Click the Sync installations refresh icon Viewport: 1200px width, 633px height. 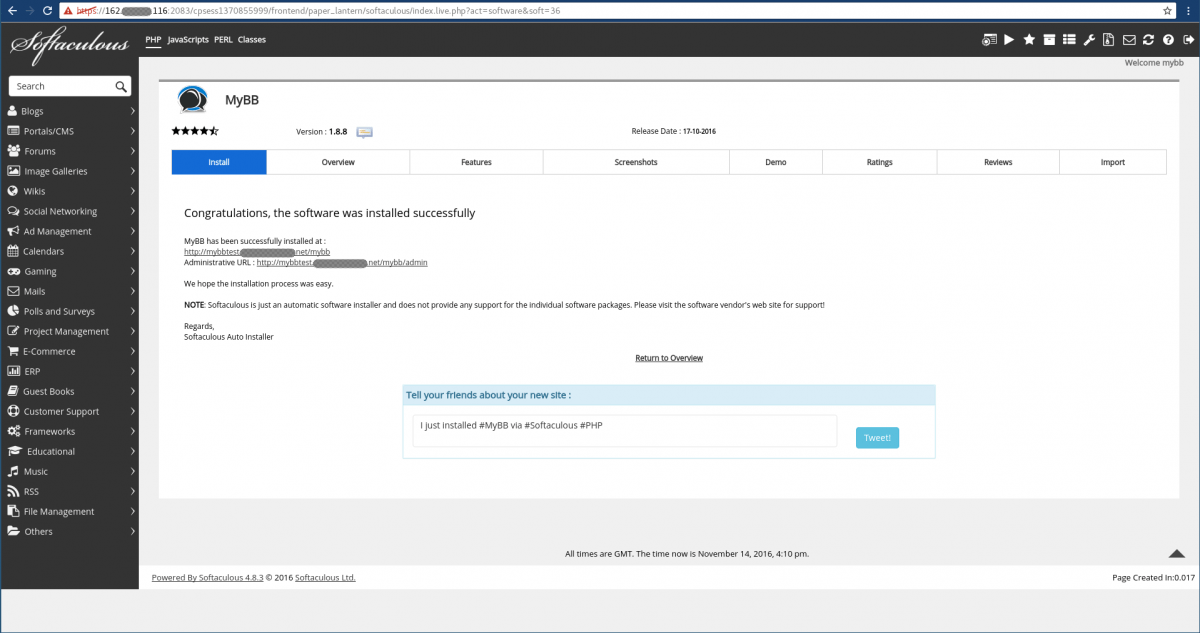[x=1148, y=39]
